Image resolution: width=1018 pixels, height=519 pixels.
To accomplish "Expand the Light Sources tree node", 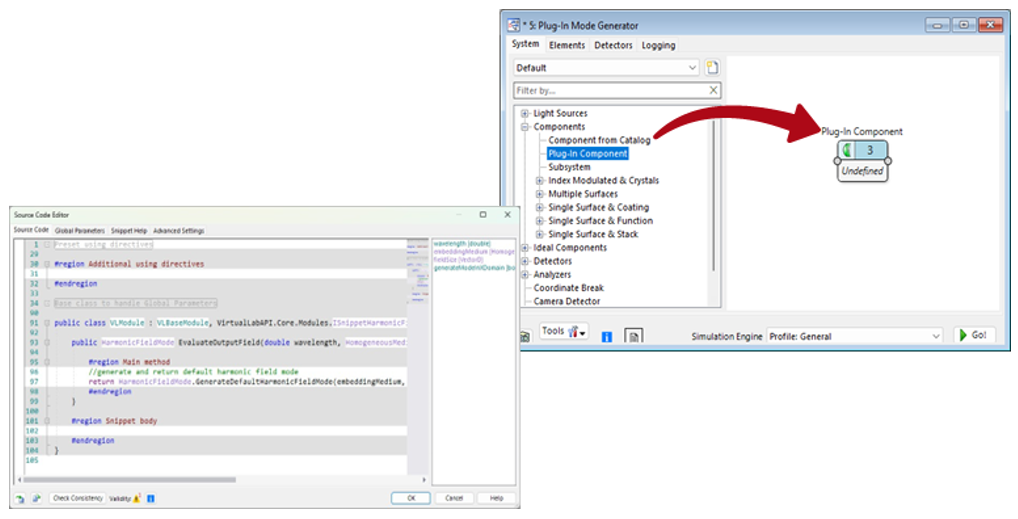I will [x=525, y=114].
